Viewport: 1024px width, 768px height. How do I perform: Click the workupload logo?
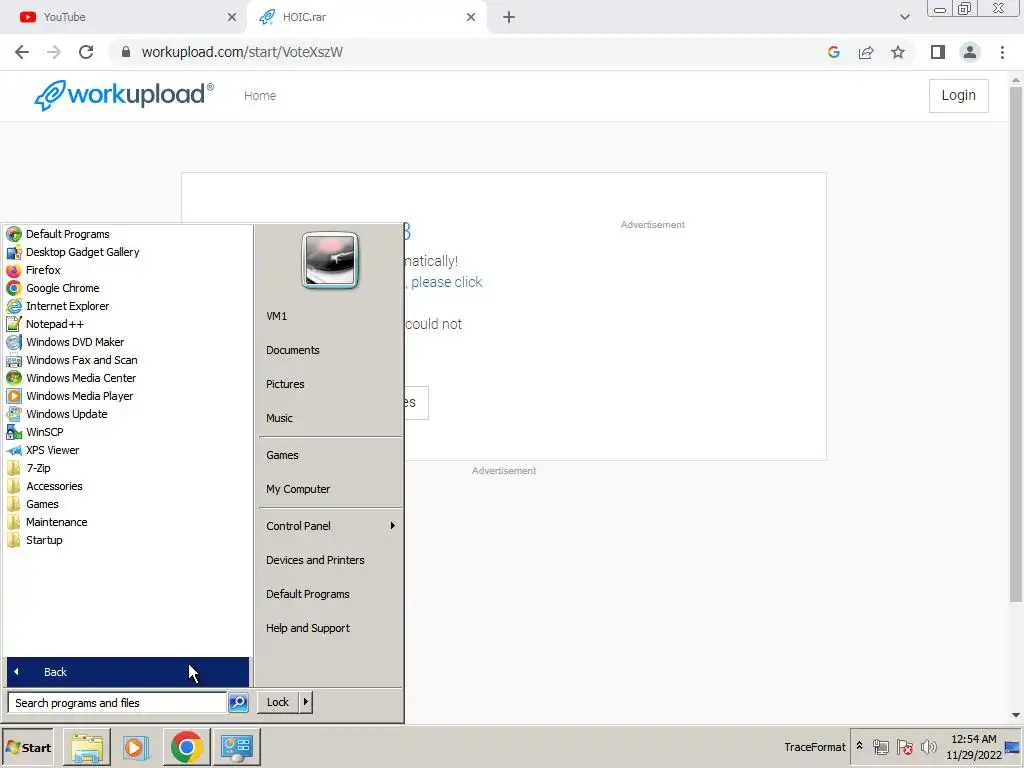[124, 95]
